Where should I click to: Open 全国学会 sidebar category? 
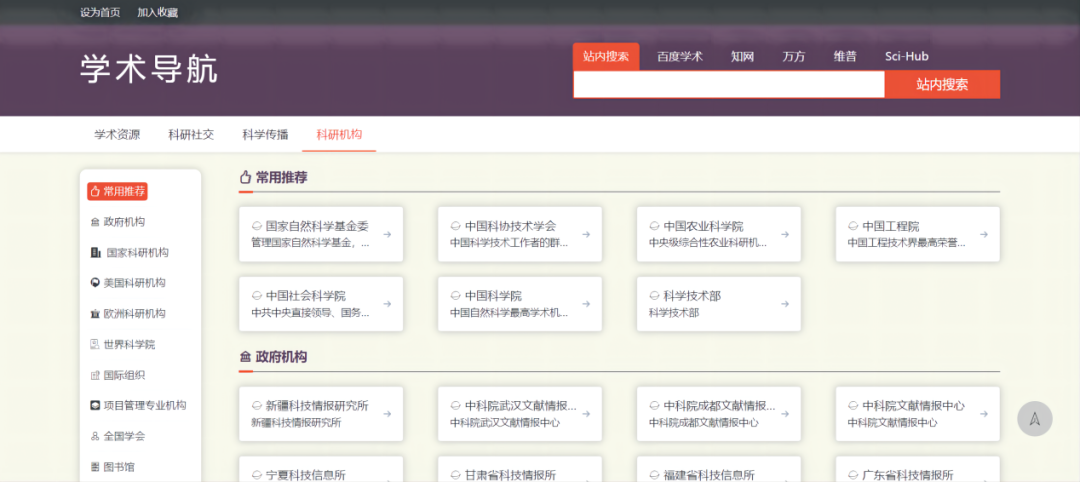[118, 437]
